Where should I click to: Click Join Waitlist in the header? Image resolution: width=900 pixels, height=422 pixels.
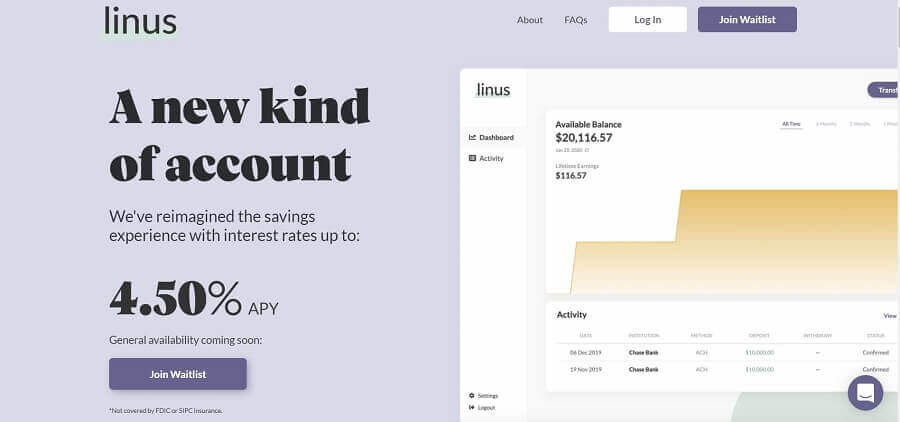tap(747, 20)
